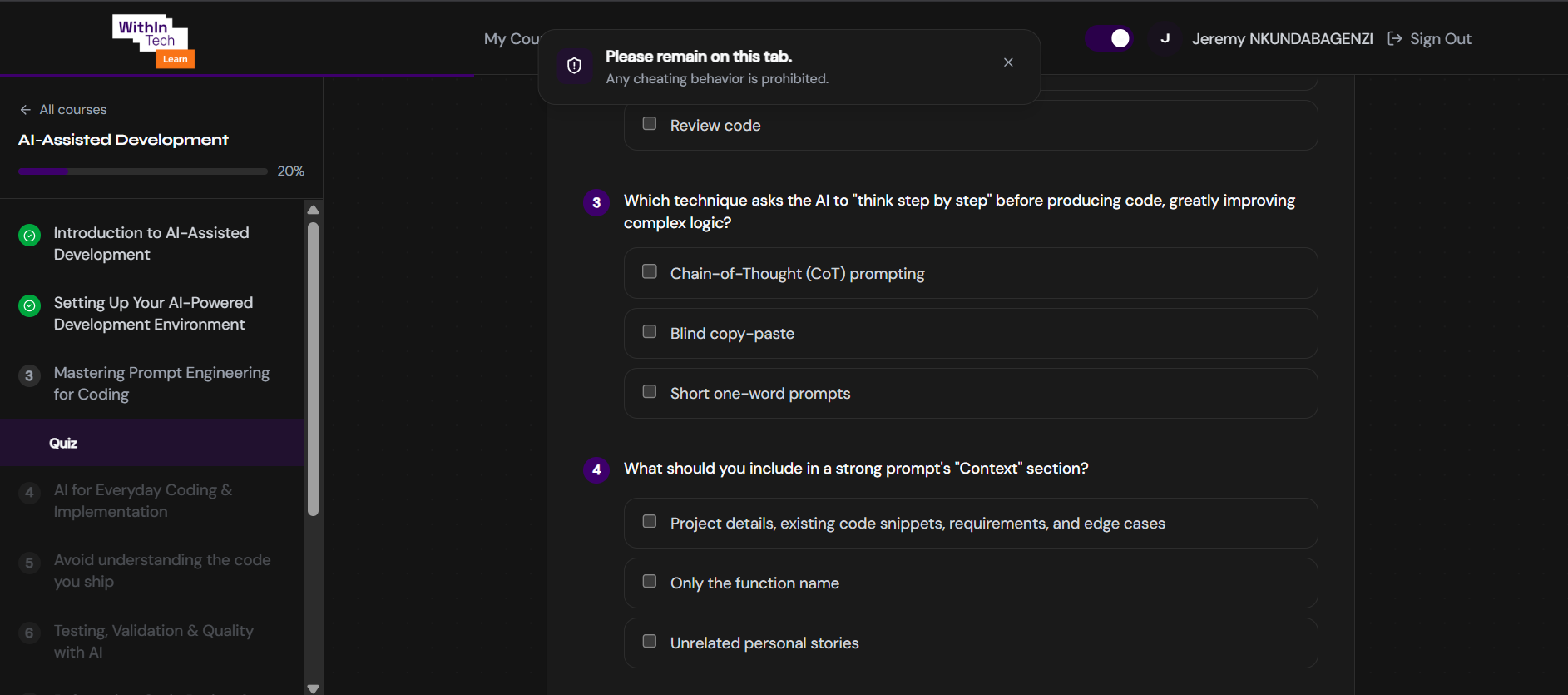Check the Only the function name option
The image size is (1568, 695).
point(650,581)
